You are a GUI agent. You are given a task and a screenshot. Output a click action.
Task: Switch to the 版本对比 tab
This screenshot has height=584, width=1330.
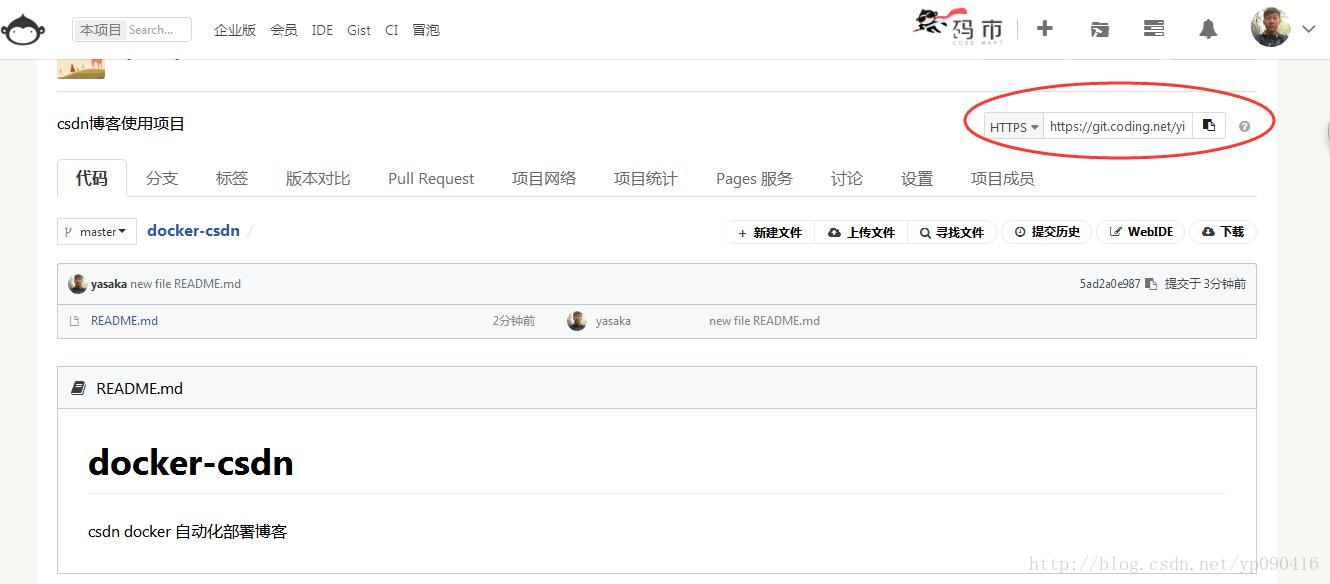coord(318,178)
